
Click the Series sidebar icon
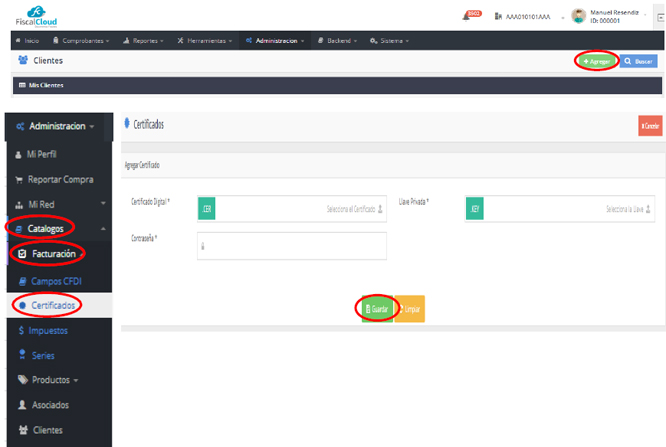point(23,355)
